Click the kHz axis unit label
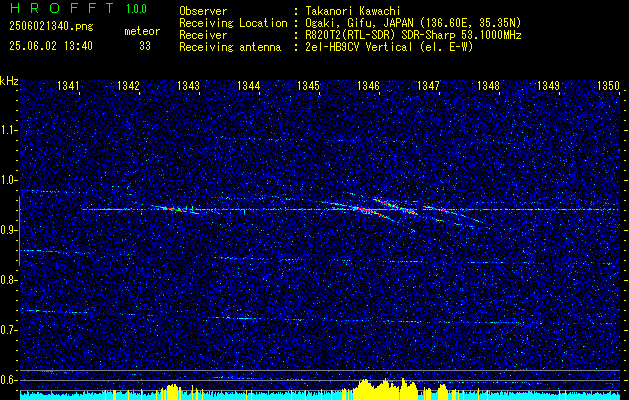The width and height of the screenshot is (629, 400). click(x=9, y=81)
